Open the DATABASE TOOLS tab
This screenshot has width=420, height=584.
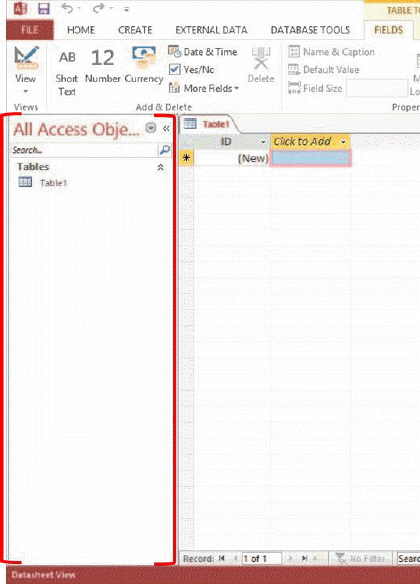click(x=310, y=30)
